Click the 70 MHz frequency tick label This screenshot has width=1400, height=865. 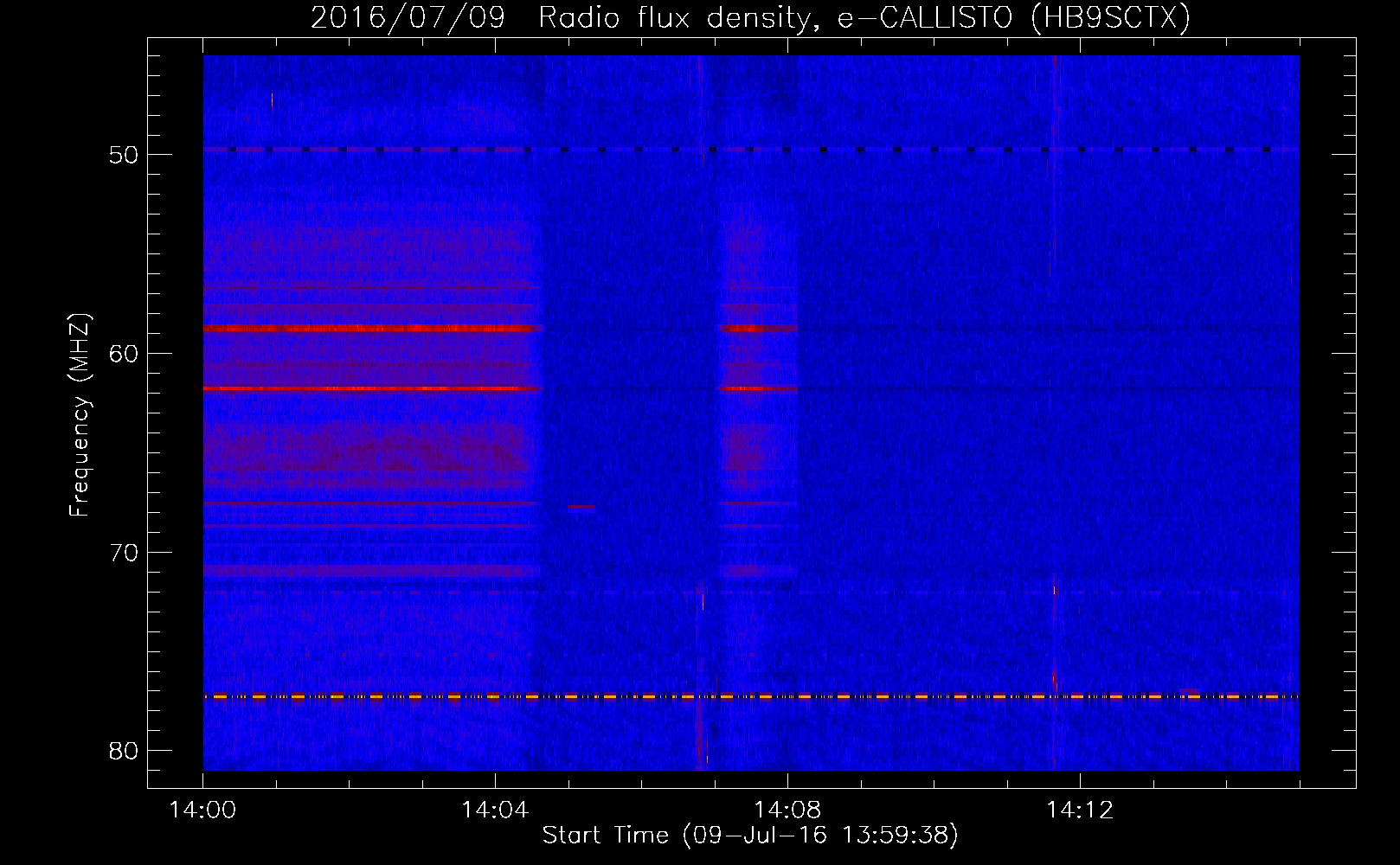click(x=124, y=553)
